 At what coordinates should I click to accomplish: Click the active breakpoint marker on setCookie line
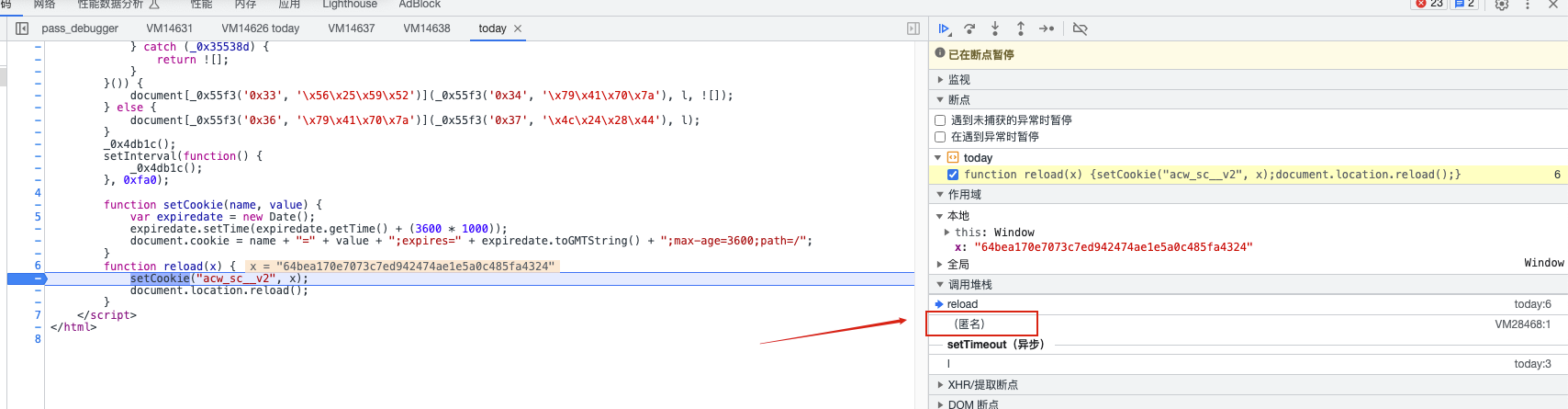click(x=27, y=278)
